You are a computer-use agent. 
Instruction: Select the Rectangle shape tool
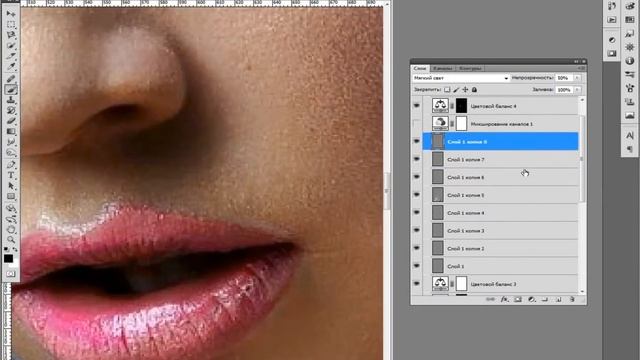[x=11, y=197]
